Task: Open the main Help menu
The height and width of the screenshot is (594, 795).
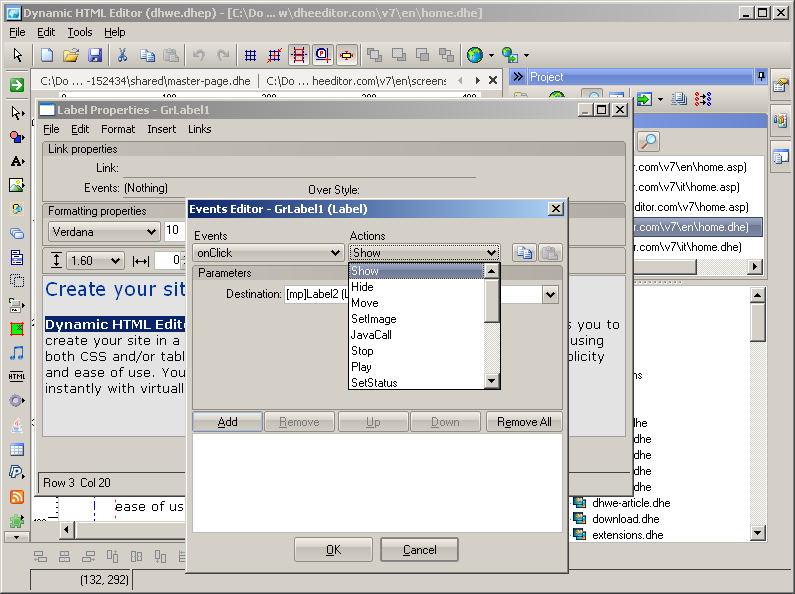Action: [x=115, y=32]
